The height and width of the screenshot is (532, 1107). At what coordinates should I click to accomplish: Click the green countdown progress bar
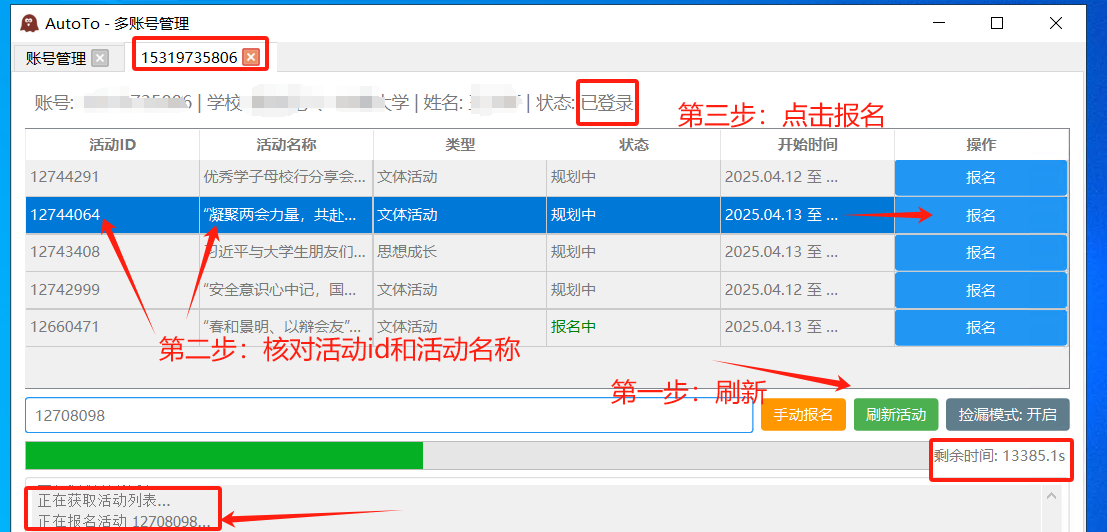[224, 455]
